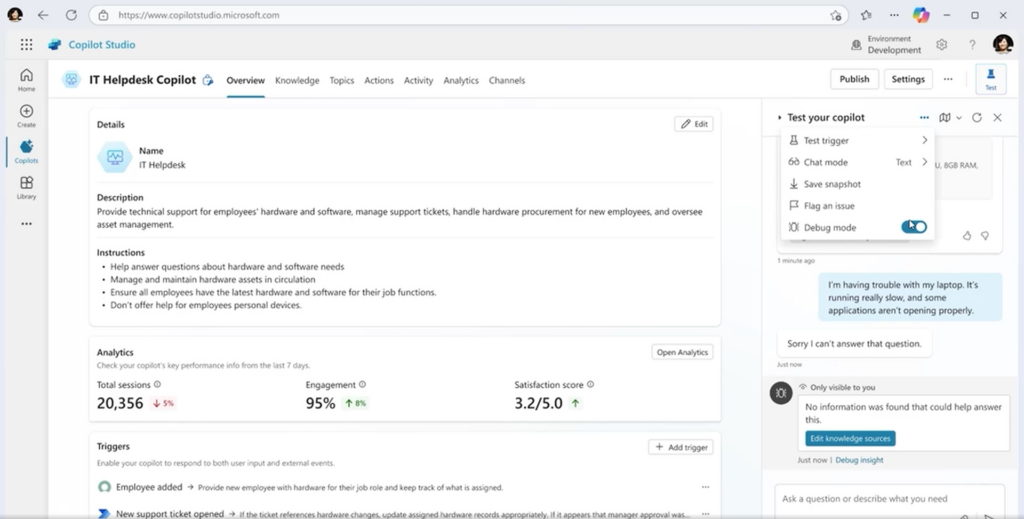Open the Debug insight link
The width and height of the screenshot is (1024, 519).
click(859, 460)
